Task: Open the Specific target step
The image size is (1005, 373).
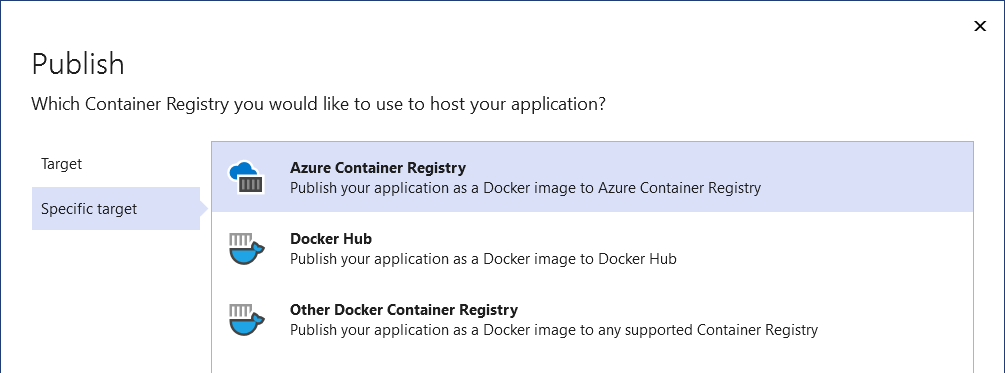Action: (x=116, y=208)
